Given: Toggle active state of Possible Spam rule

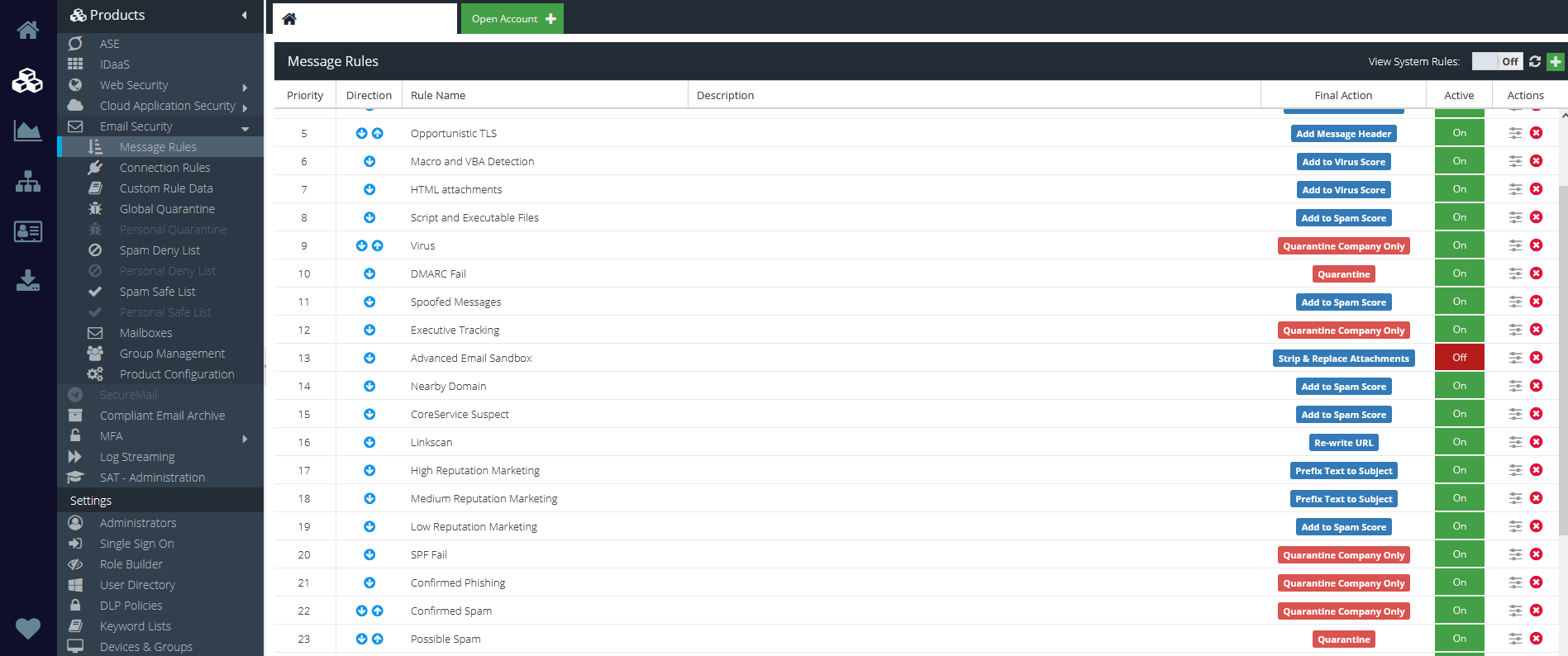Looking at the screenshot, I should (x=1460, y=639).
